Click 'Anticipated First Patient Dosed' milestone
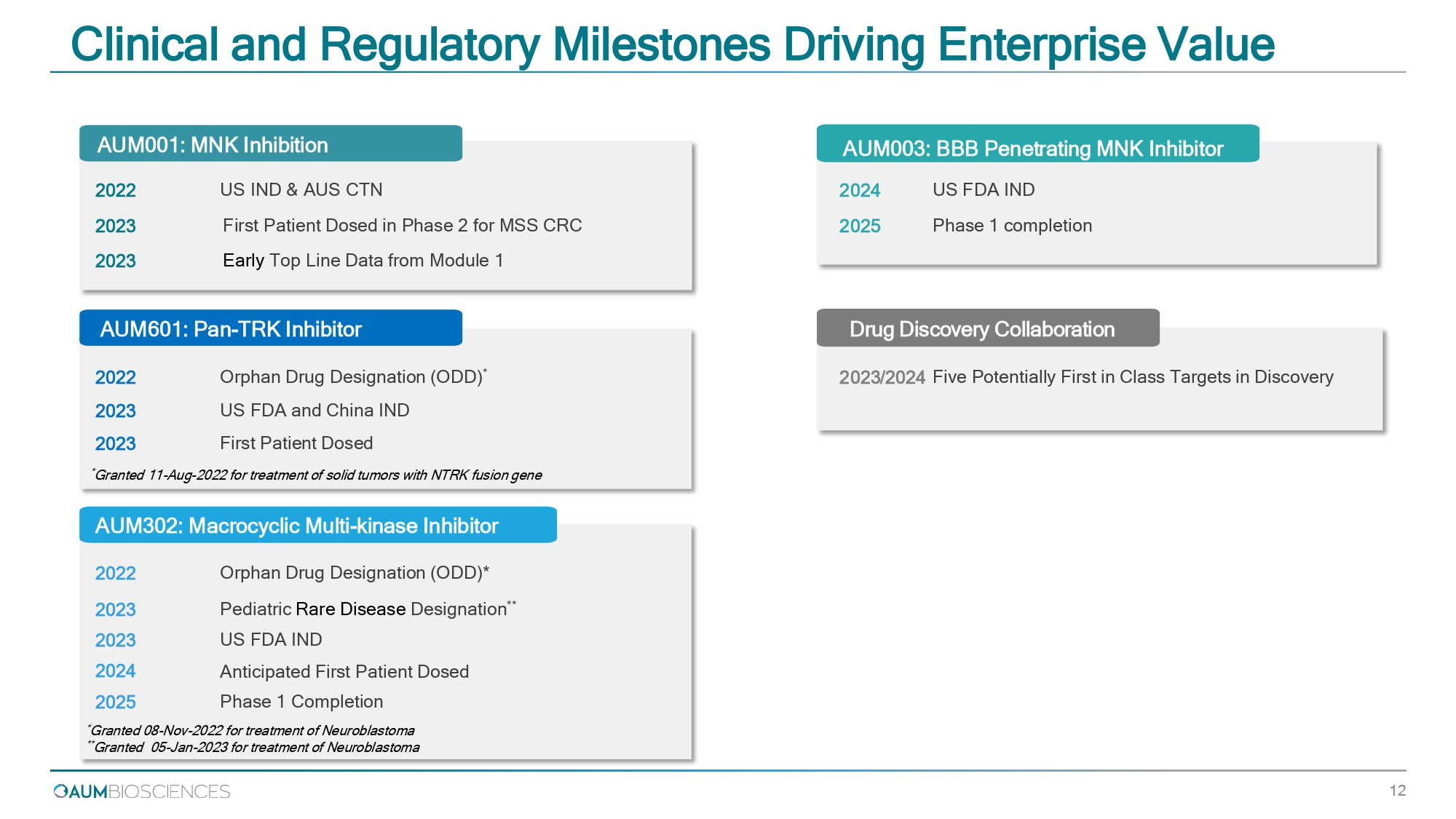Image resolution: width=1456 pixels, height=819 pixels. point(344,671)
